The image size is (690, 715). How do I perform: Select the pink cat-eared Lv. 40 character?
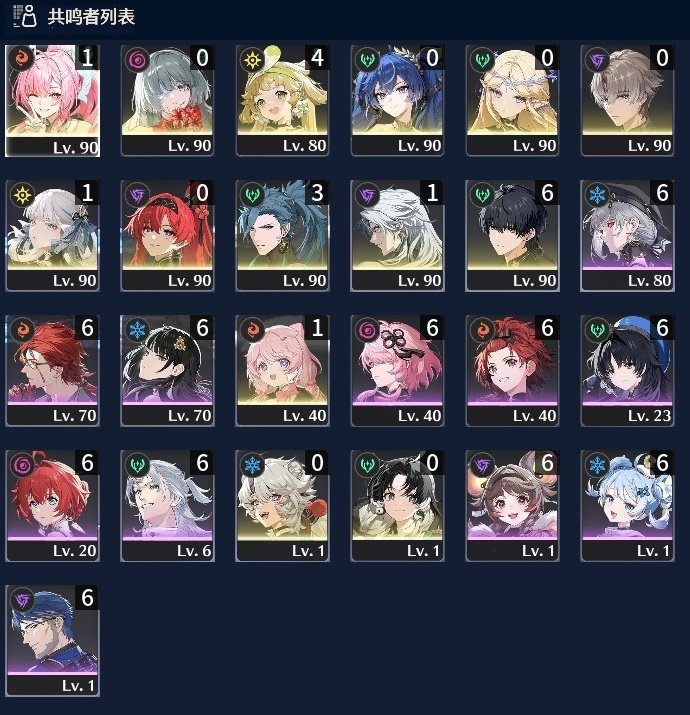click(282, 371)
